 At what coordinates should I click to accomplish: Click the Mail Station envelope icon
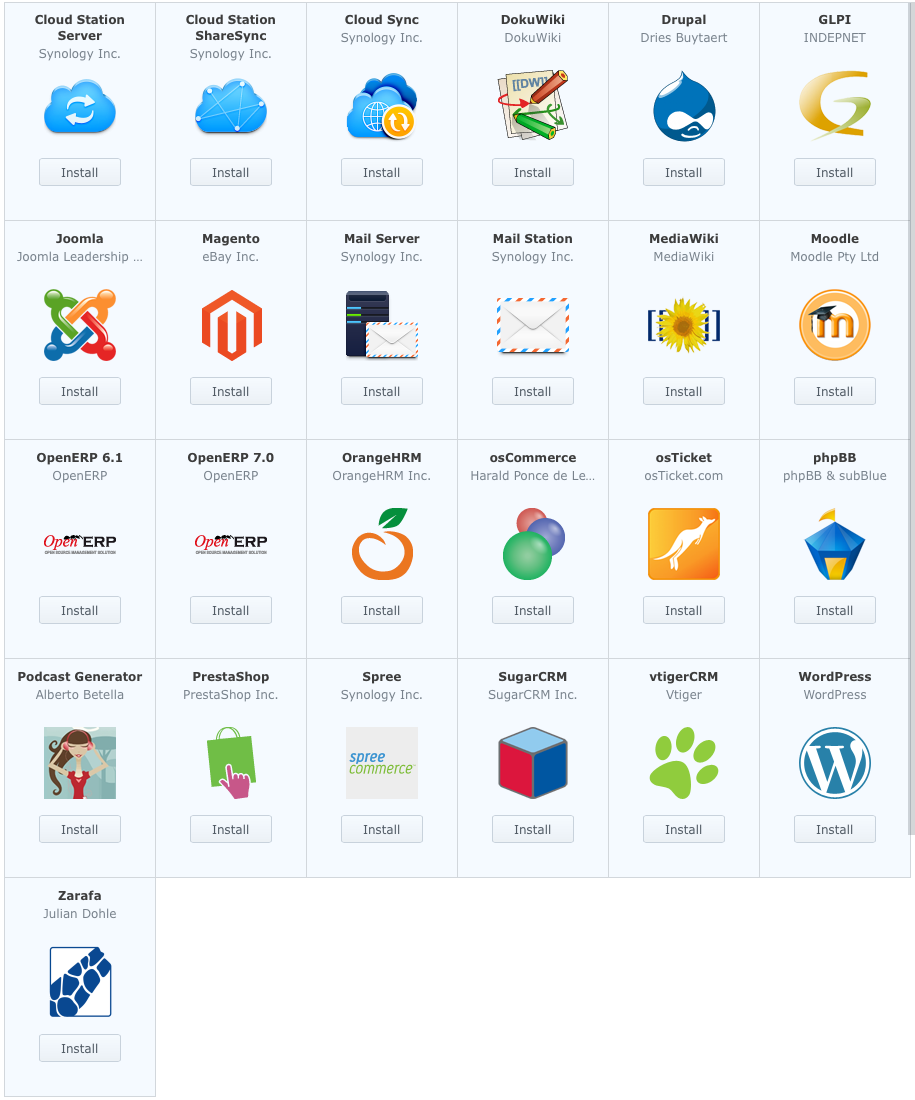[x=533, y=325]
